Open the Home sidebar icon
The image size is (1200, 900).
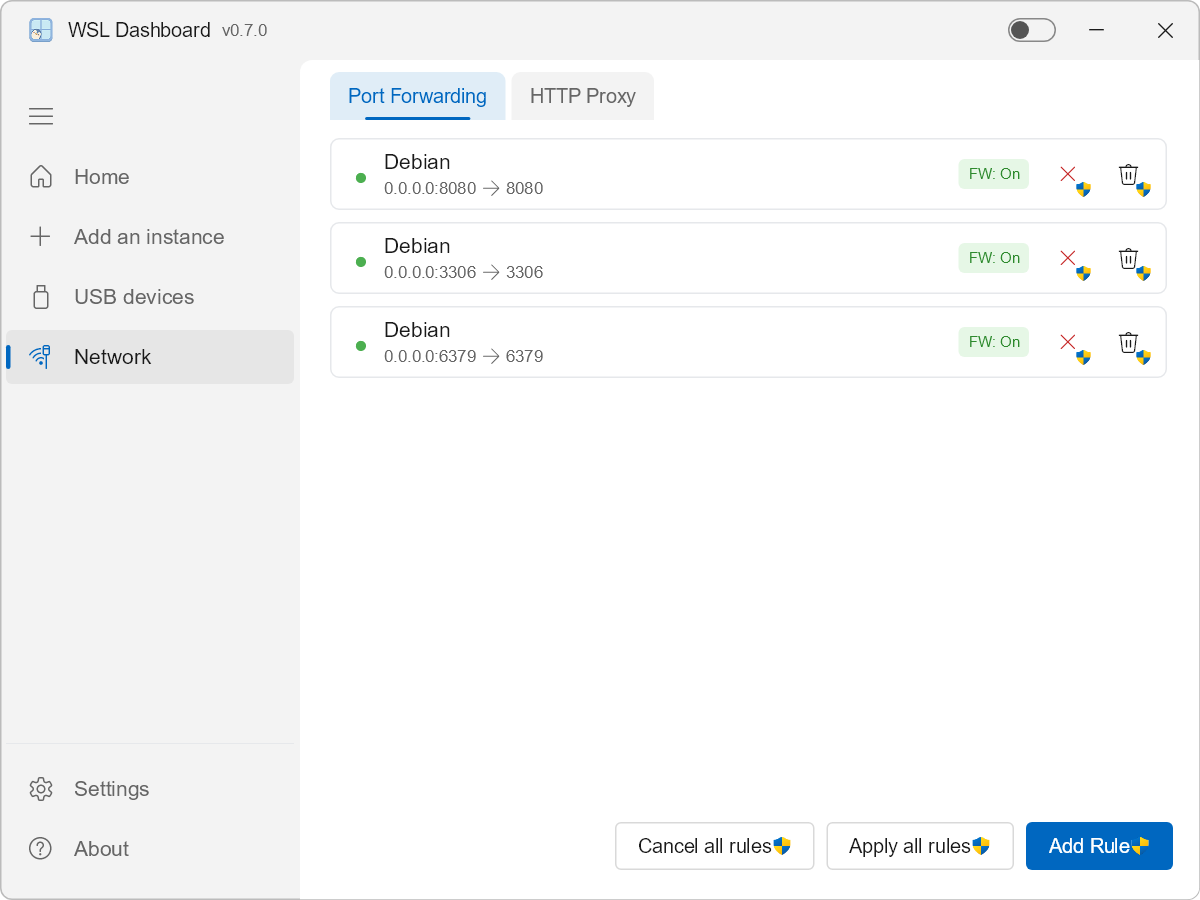coord(41,176)
